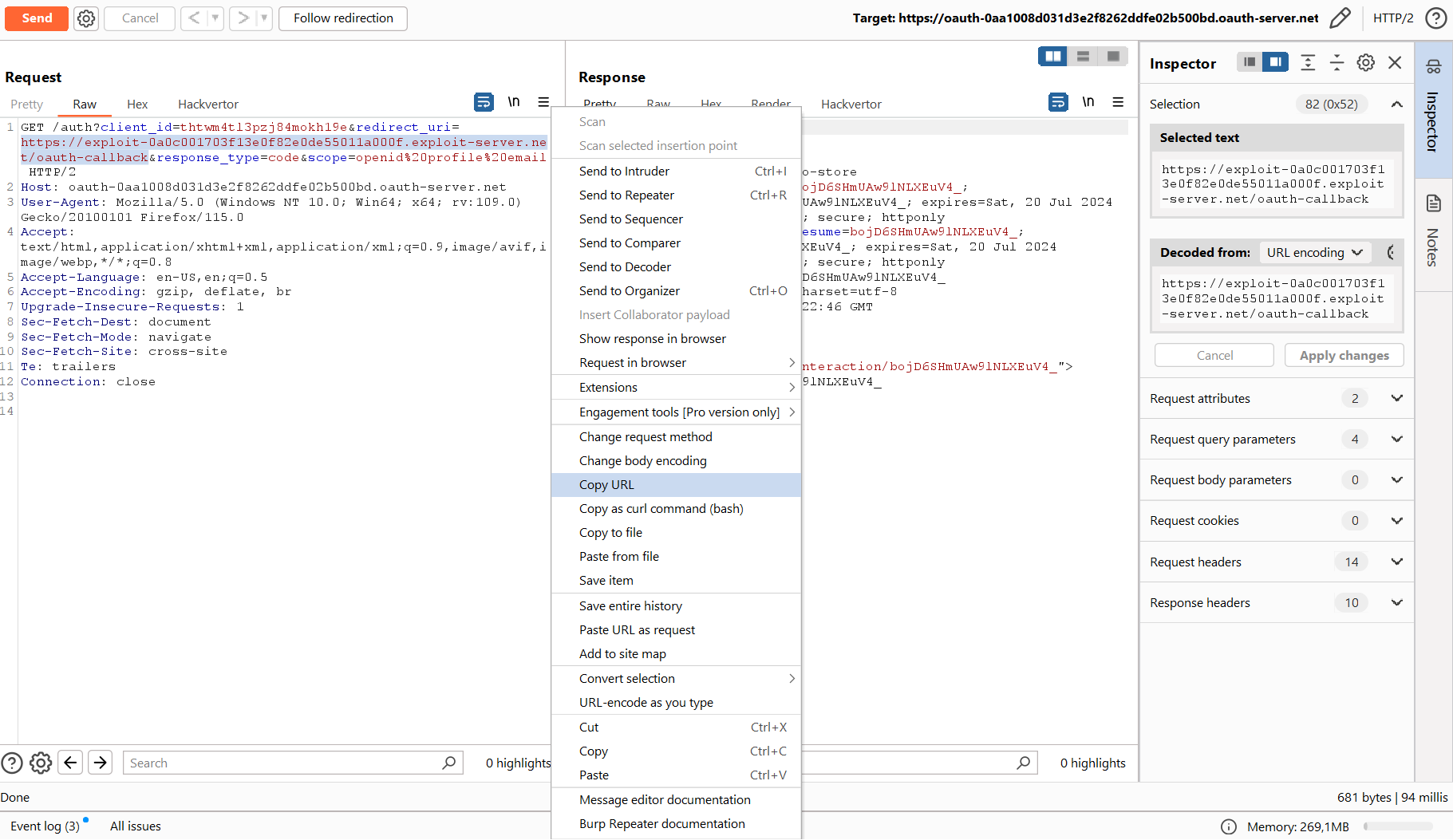Expand all Inspector sections icon
This screenshot has height=840, width=1453.
1308,62
